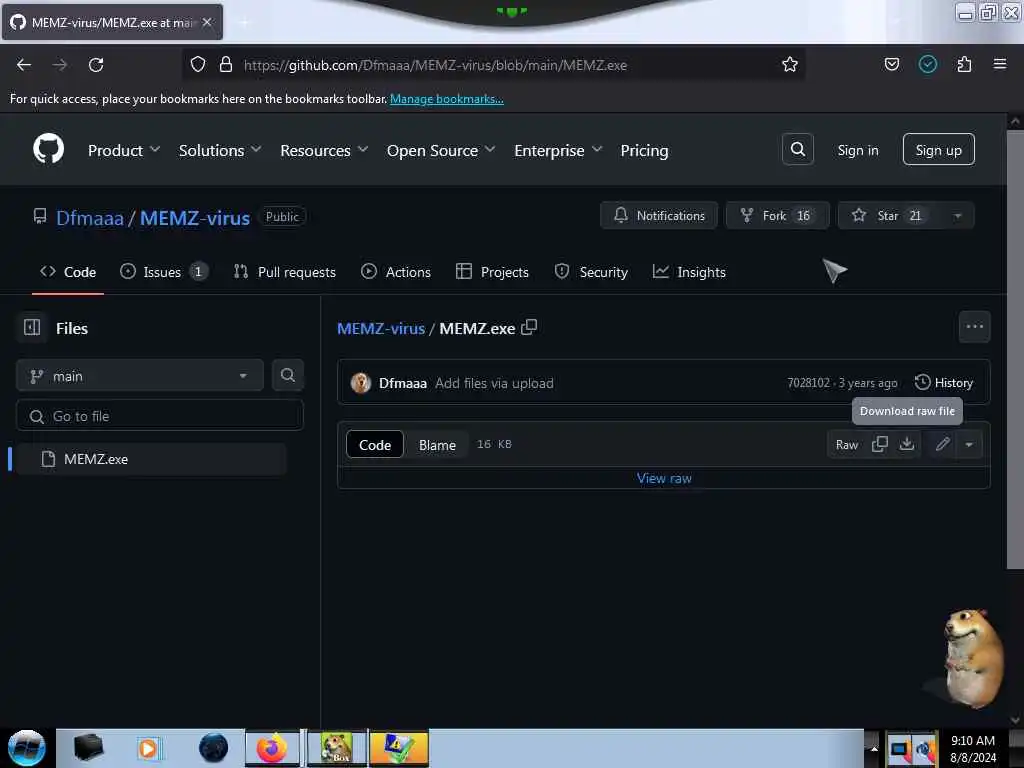Image resolution: width=1024 pixels, height=768 pixels.
Task: Click the tracking protection shield icon
Action: tap(198, 64)
